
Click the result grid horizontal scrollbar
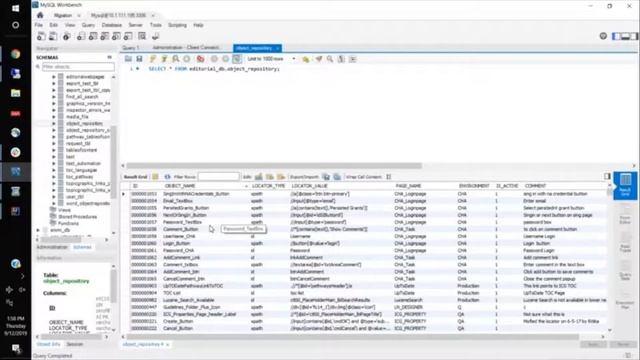click(352, 337)
